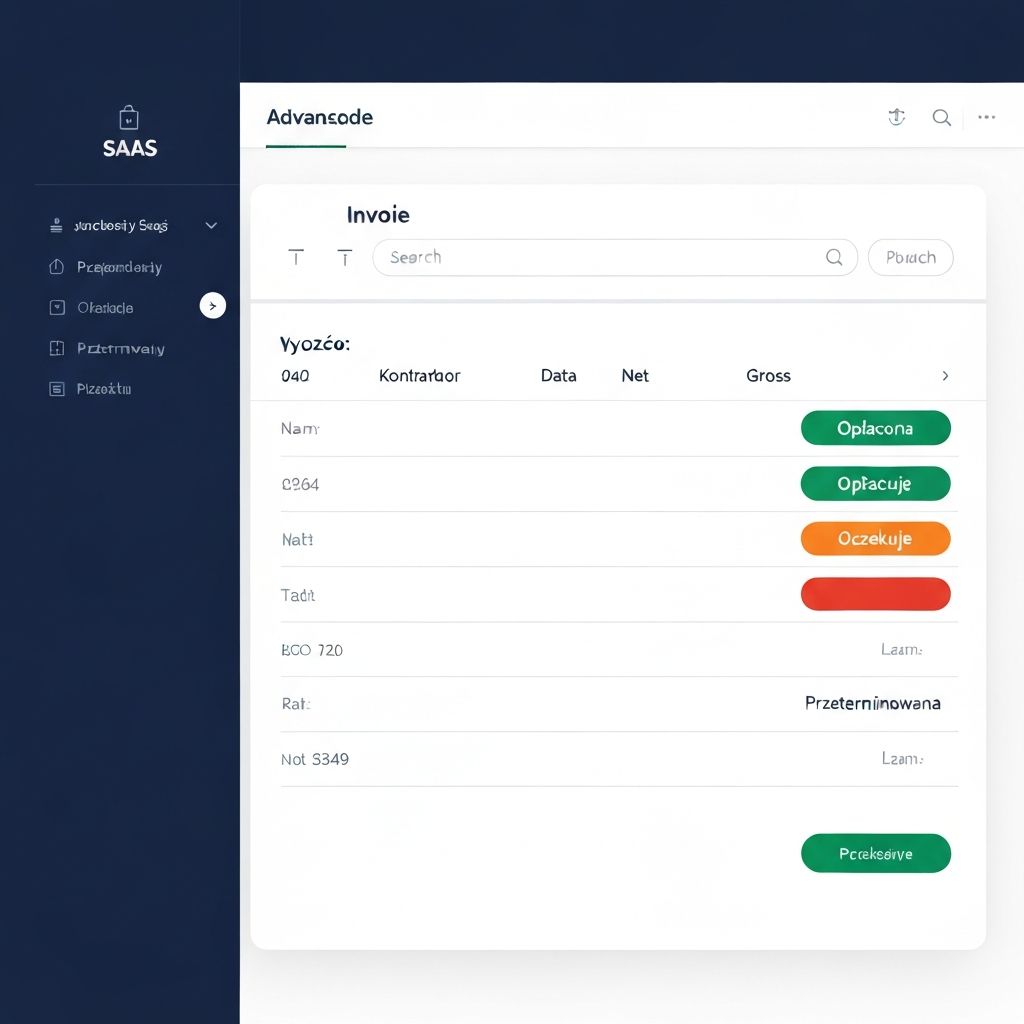Click the second filter icon beside search
Image resolution: width=1024 pixels, height=1024 pixels.
345,257
